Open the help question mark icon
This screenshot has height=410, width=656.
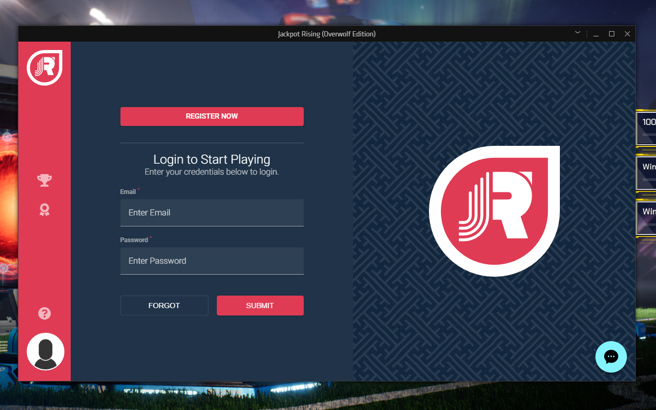tap(44, 313)
